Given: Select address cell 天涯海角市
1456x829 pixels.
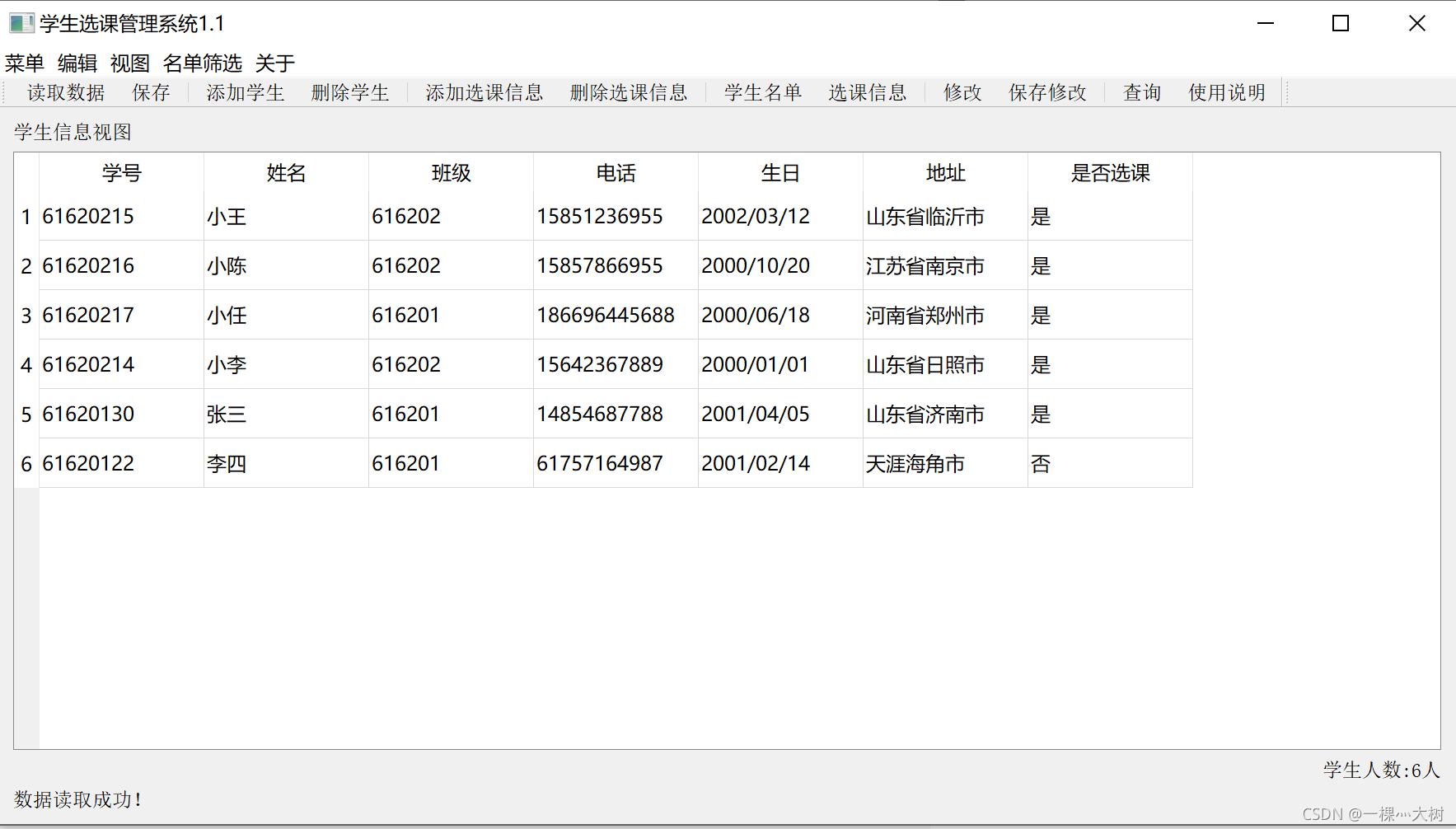Looking at the screenshot, I should pos(945,464).
